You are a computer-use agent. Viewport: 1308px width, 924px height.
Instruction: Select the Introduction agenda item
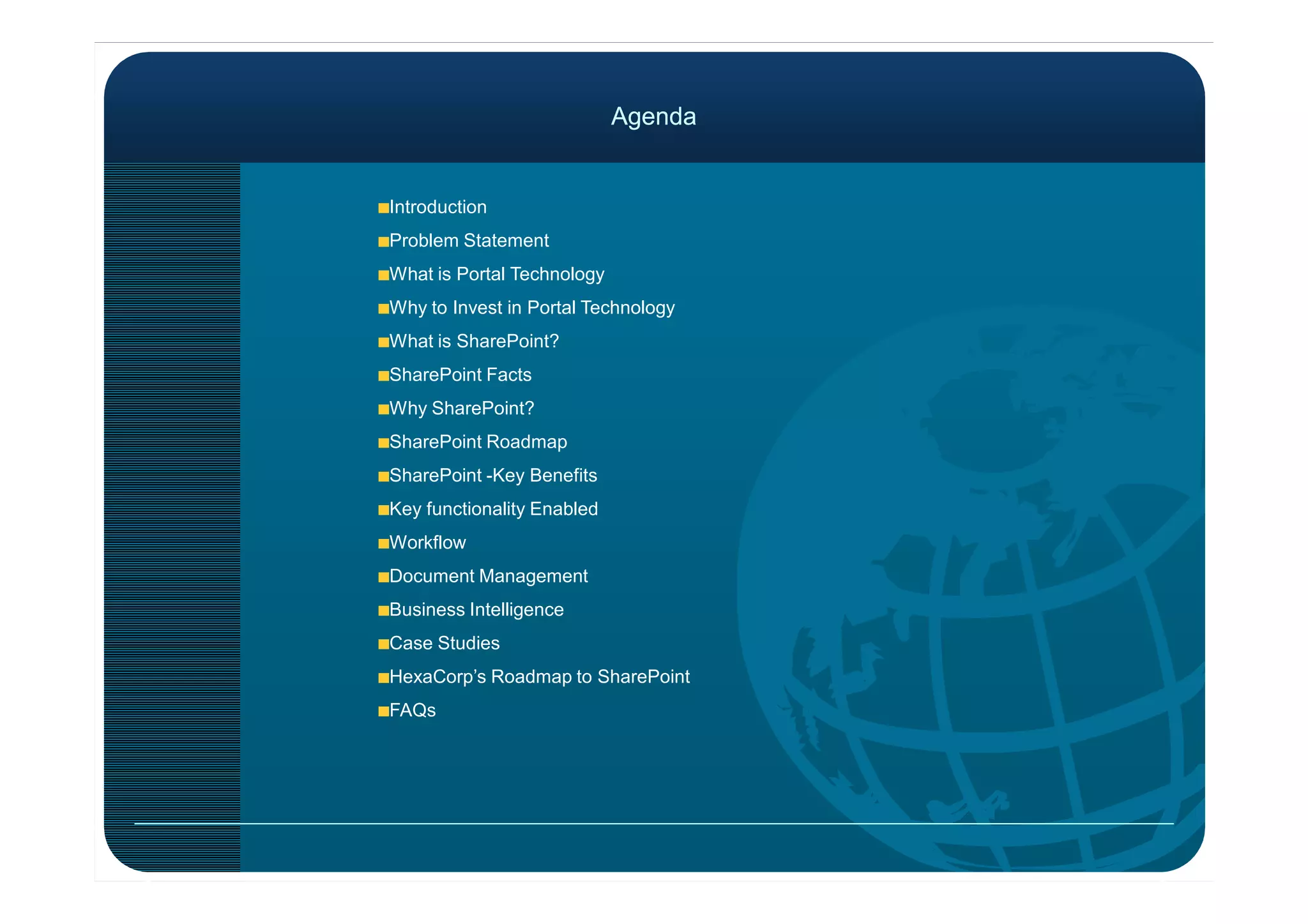[437, 207]
